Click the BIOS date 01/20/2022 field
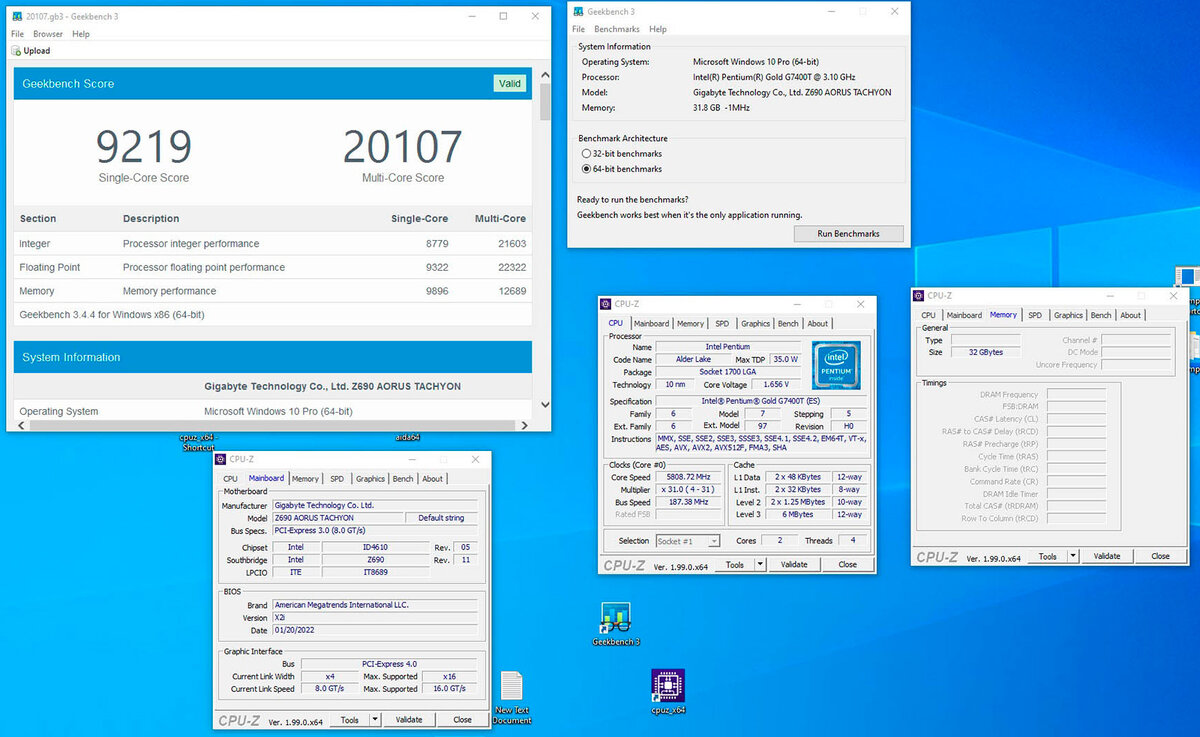 tap(376, 631)
